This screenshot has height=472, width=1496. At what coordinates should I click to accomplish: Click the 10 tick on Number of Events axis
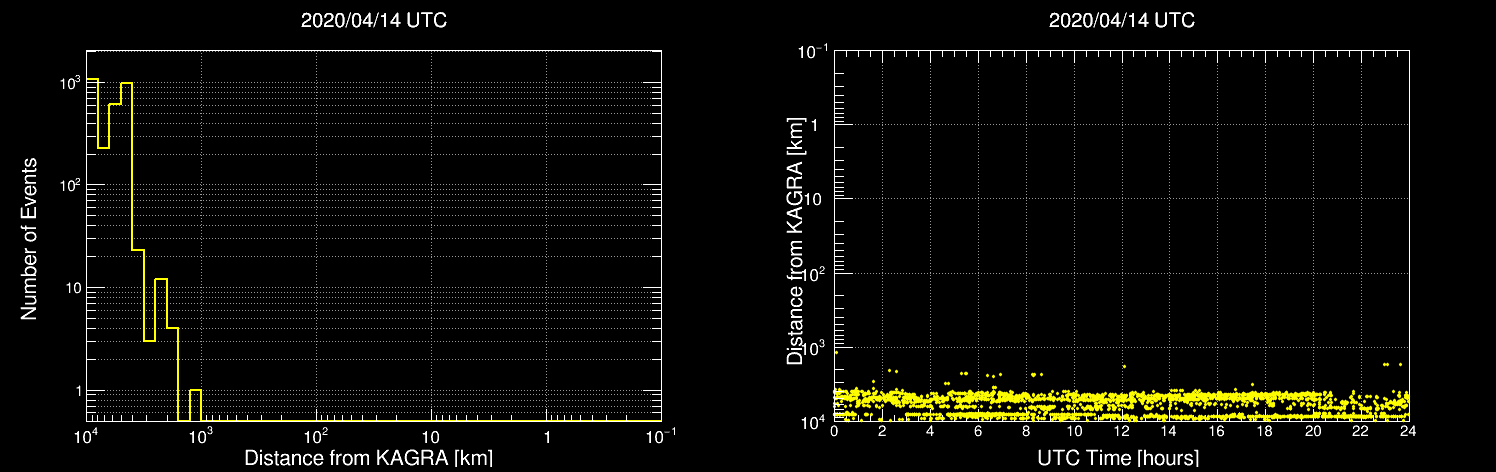(71, 289)
